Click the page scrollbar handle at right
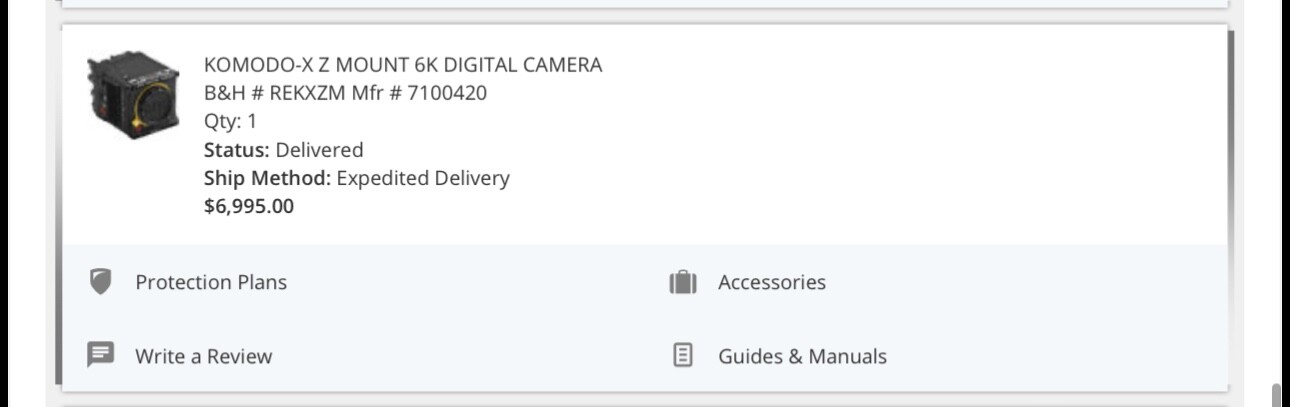Image resolution: width=1290 pixels, height=407 pixels. [x=1276, y=395]
